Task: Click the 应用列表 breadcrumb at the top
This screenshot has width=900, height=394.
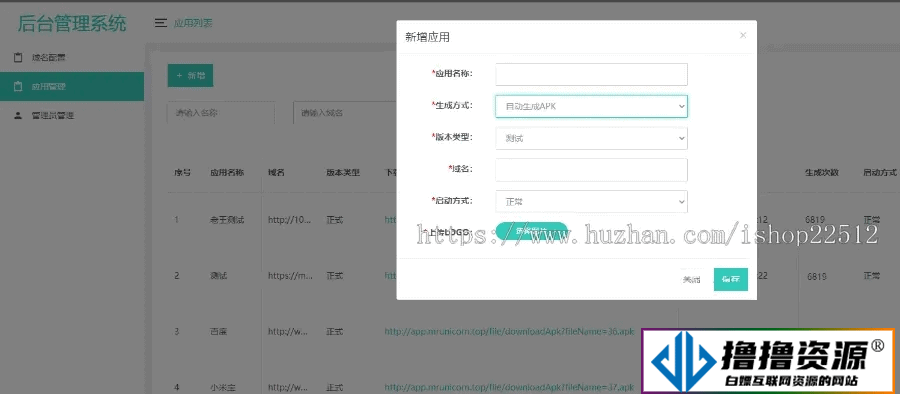Action: 193,24
